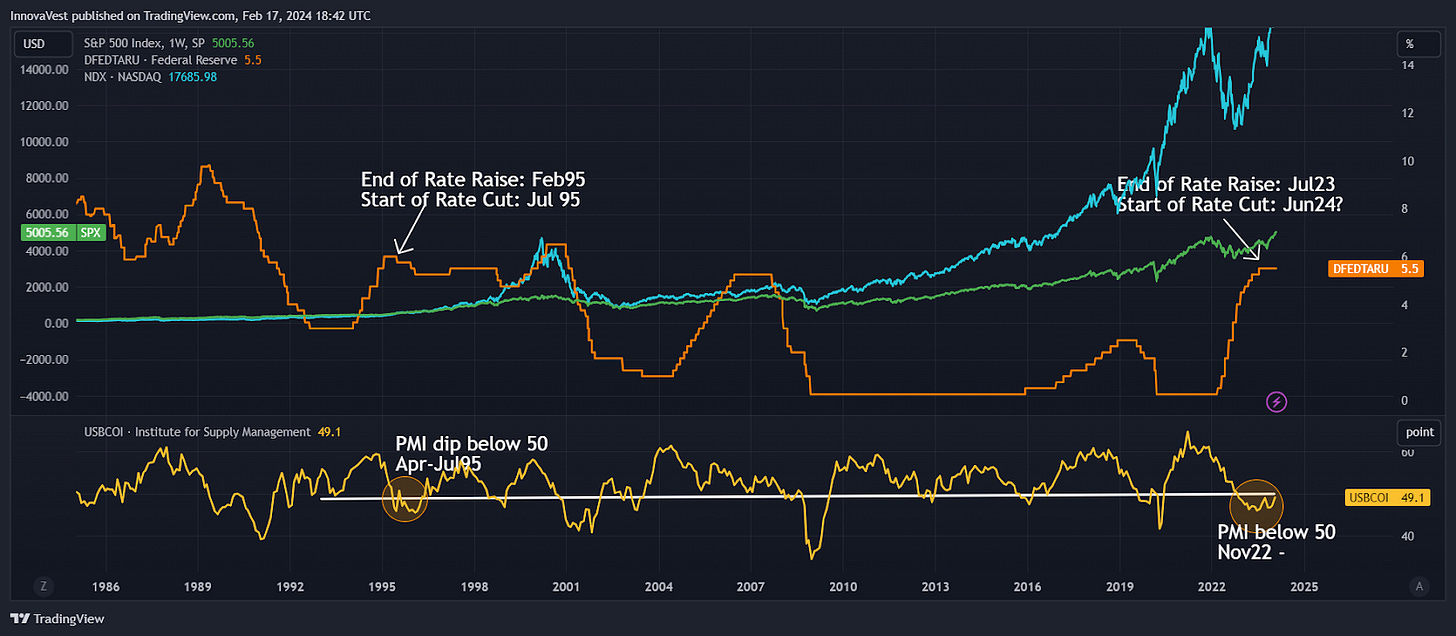Click the 2022 label on time axis
1456x636 pixels.
point(1212,585)
